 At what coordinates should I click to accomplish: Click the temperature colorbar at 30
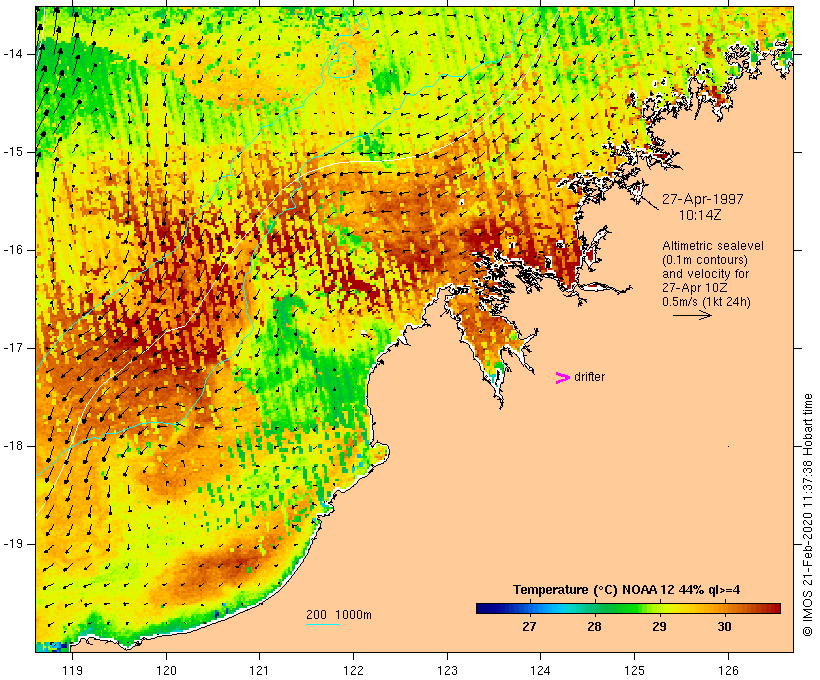point(725,608)
